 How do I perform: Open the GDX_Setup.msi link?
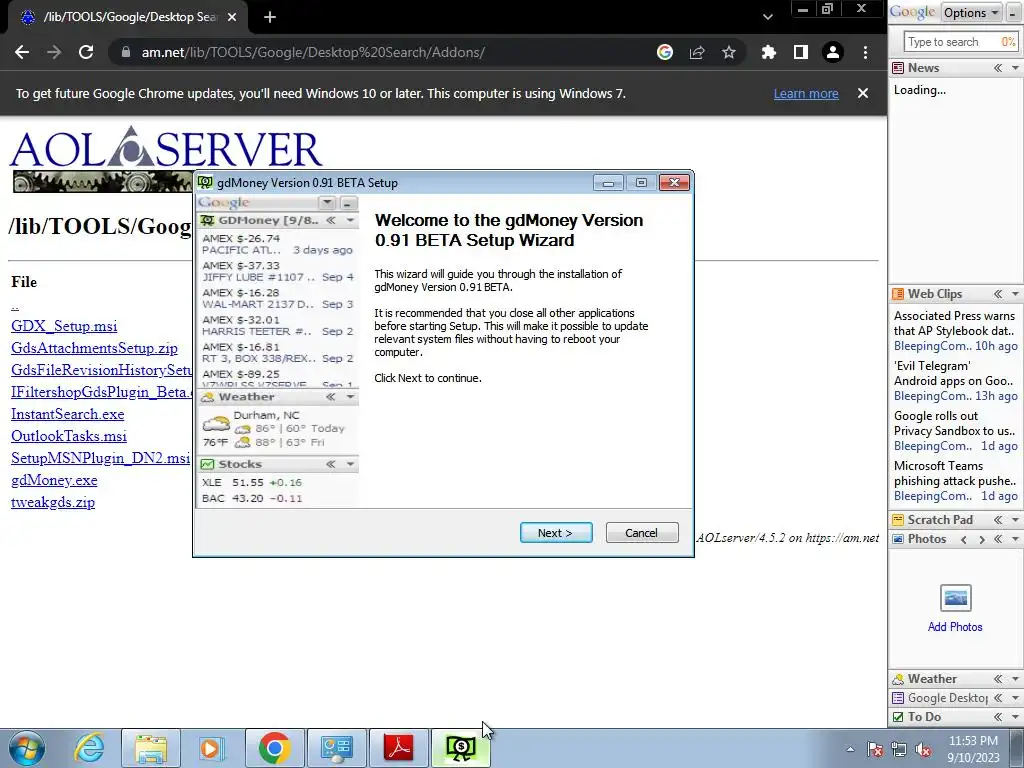pos(64,326)
